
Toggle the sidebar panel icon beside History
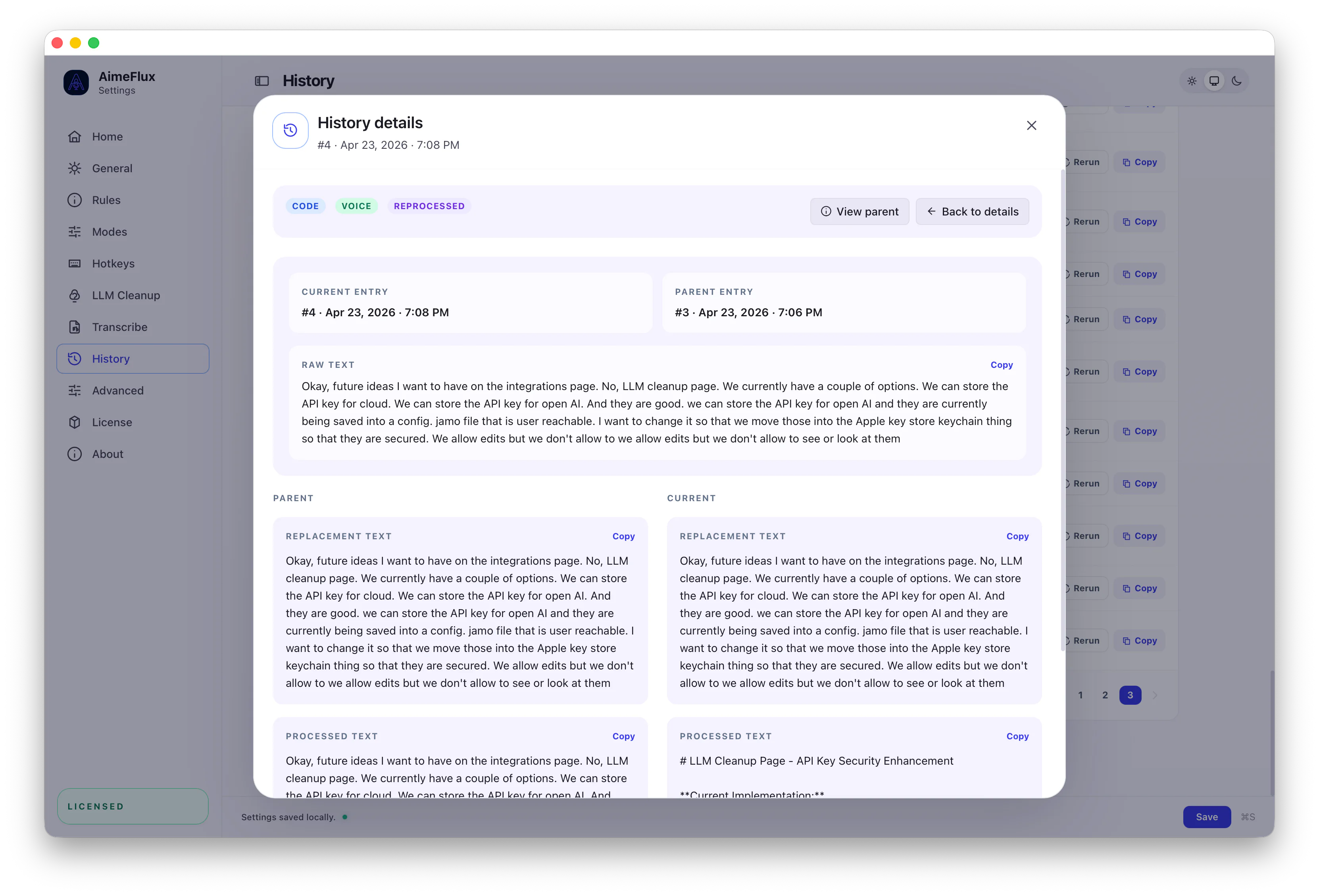click(261, 81)
